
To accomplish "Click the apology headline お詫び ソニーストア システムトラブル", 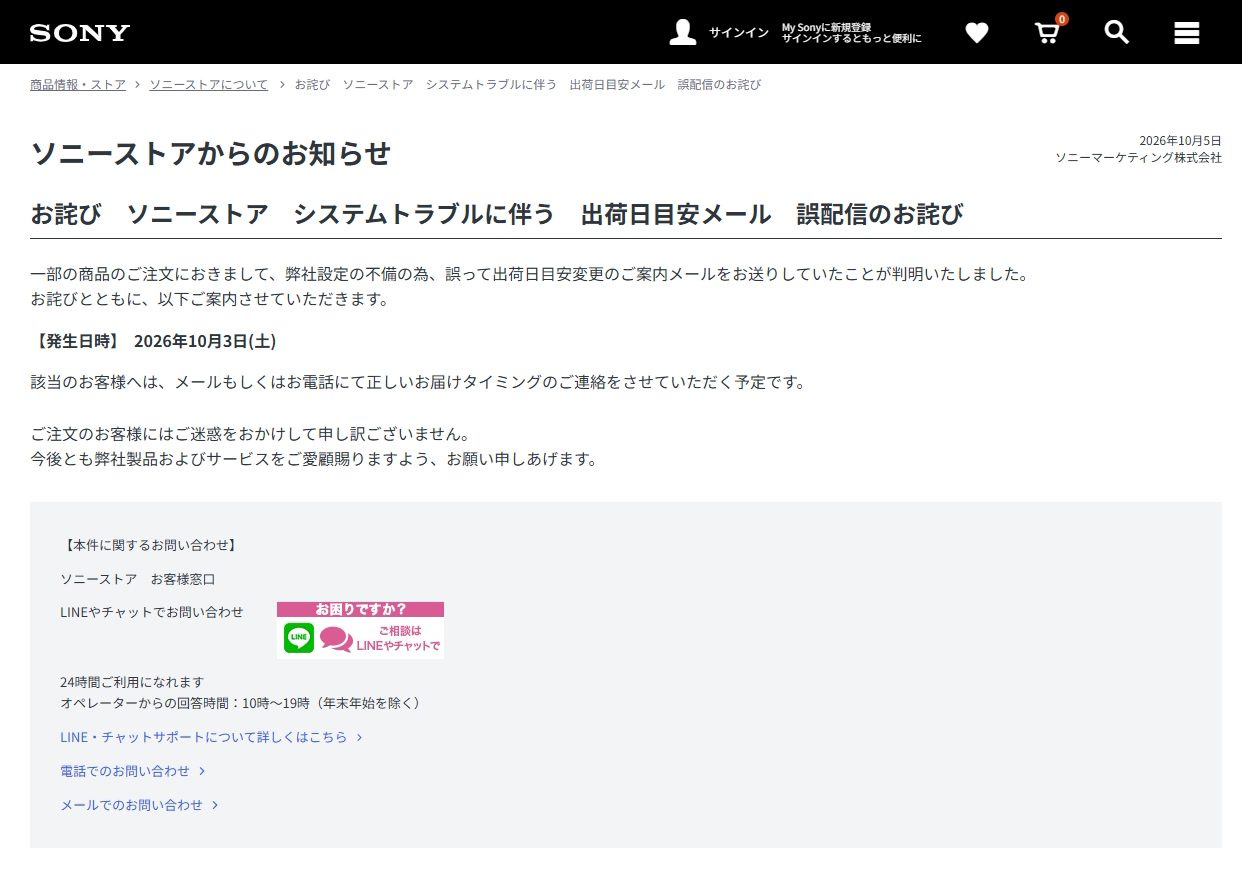I will pos(497,214).
